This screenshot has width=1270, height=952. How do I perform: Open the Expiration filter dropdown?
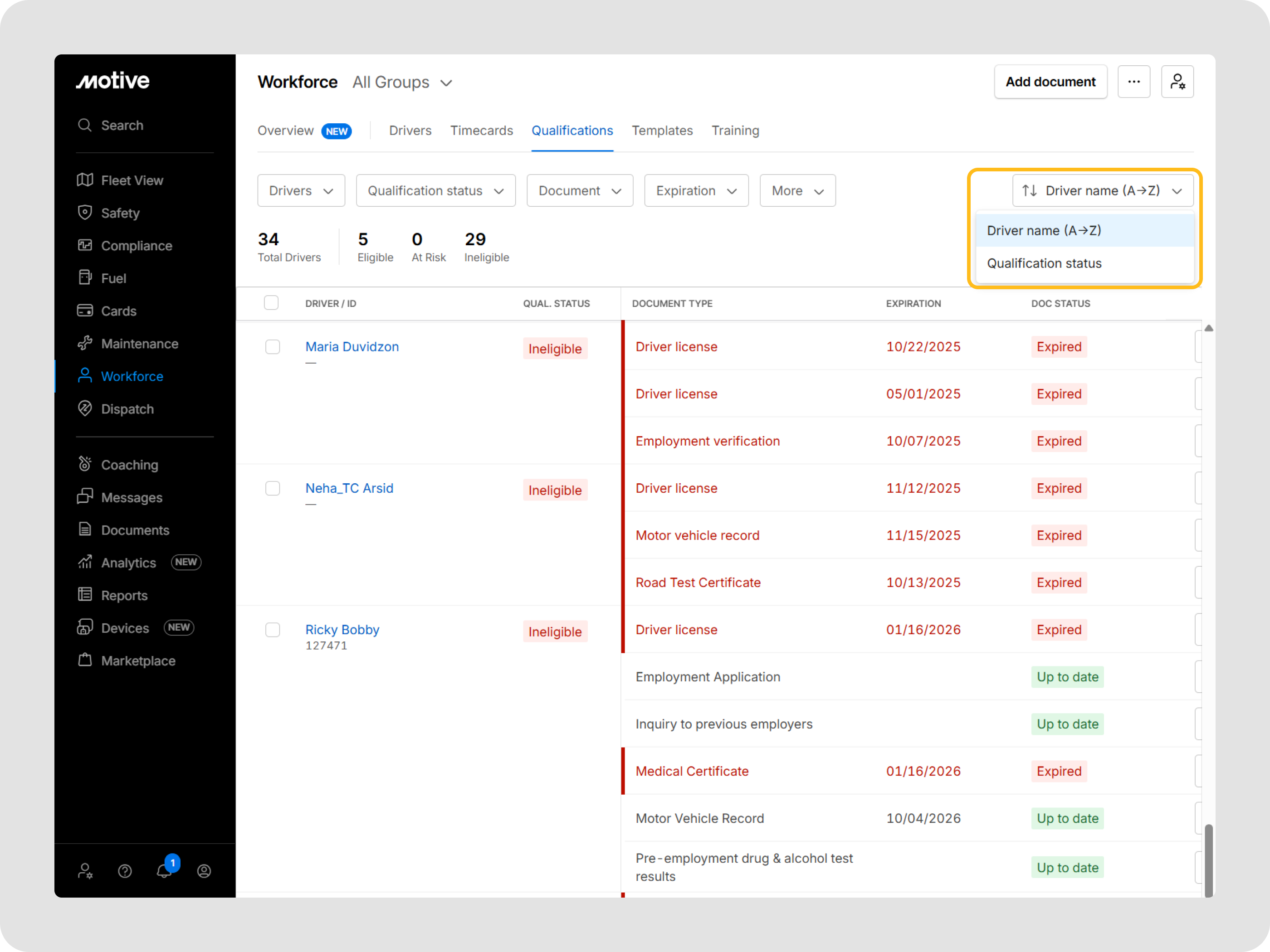696,190
